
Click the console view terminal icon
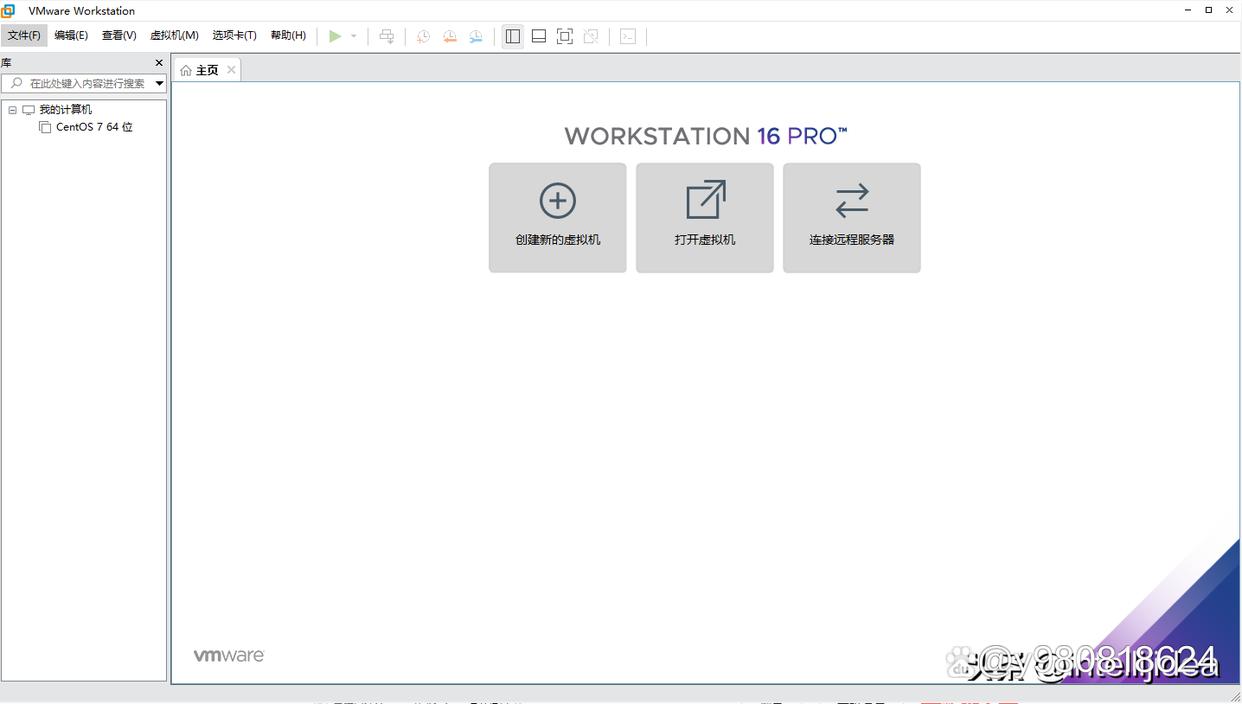point(628,36)
